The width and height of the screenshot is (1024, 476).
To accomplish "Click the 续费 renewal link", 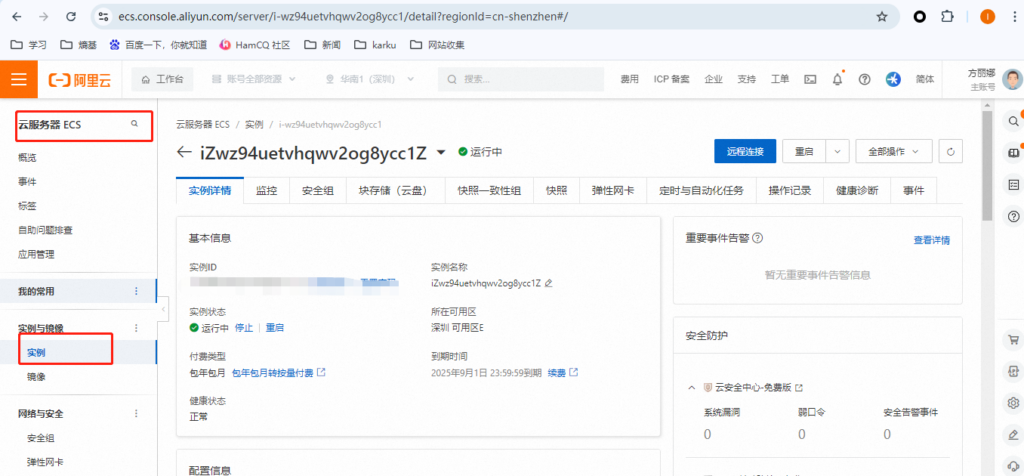I will (556, 373).
